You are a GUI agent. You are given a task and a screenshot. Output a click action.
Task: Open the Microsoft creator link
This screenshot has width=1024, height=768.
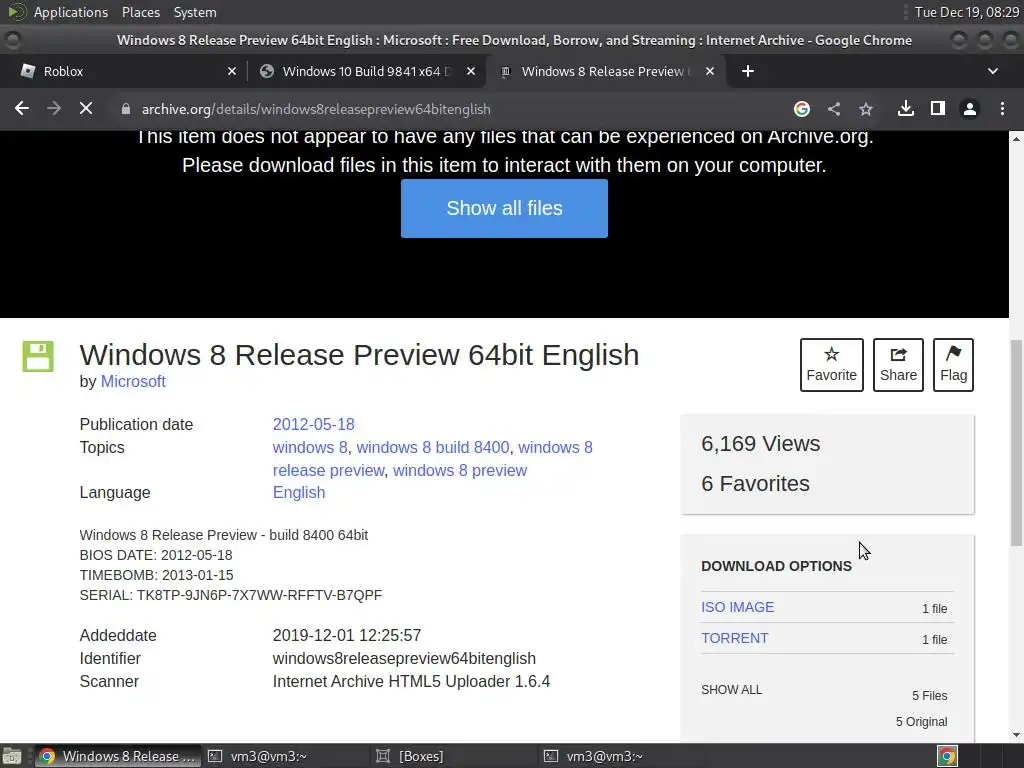133,381
